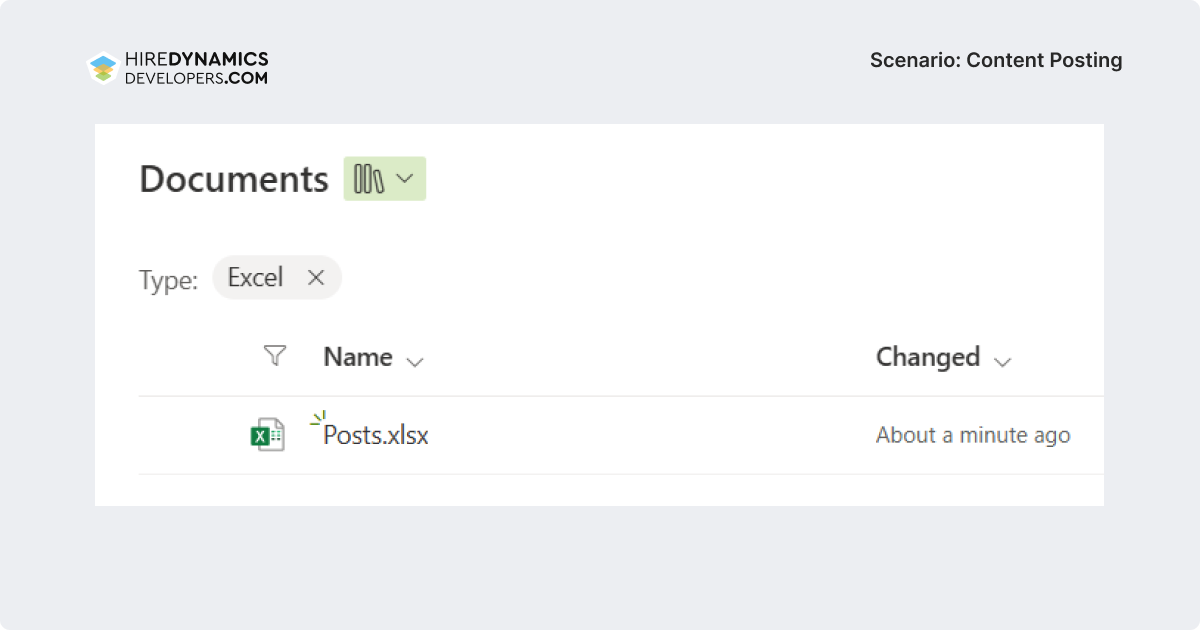The width and height of the screenshot is (1200, 630).
Task: Select the green Excel file icon
Action: [267, 435]
